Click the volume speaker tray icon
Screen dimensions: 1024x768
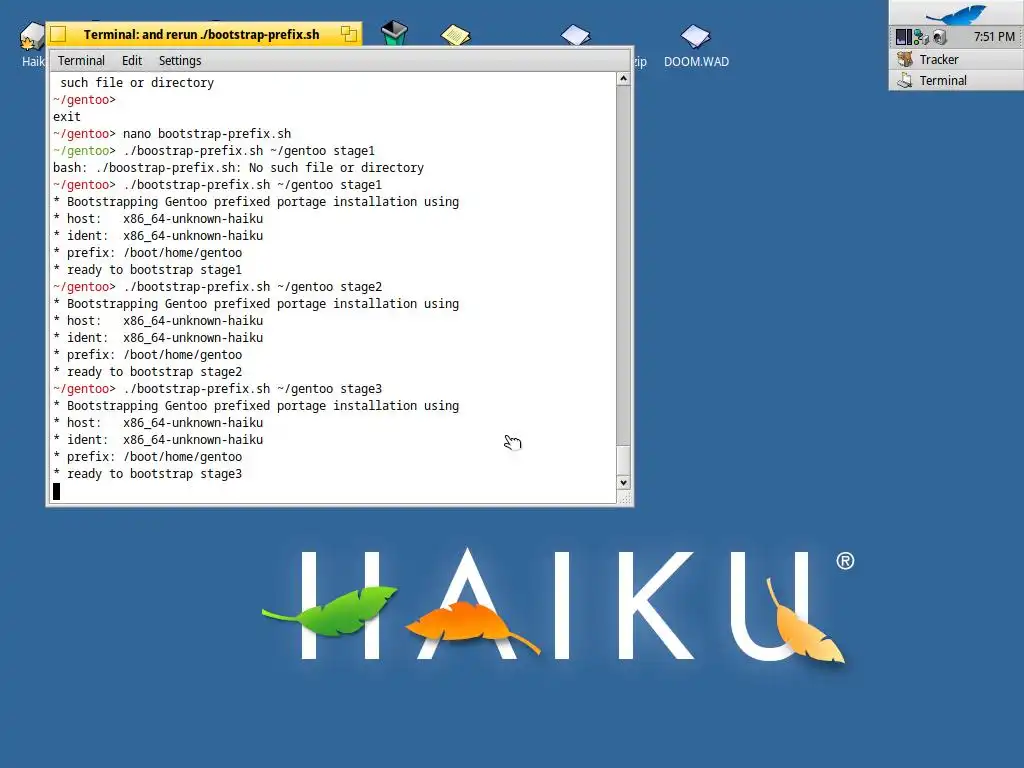(940, 37)
